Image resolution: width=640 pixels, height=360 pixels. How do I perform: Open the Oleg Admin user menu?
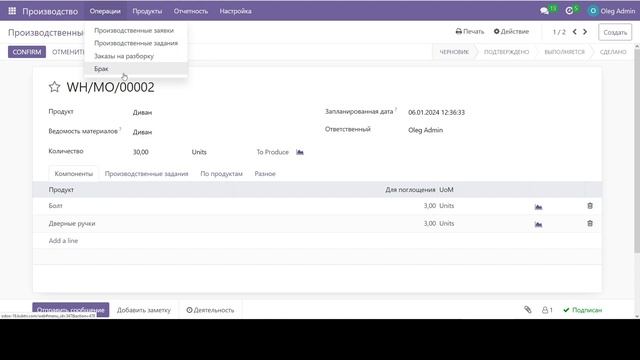612,11
